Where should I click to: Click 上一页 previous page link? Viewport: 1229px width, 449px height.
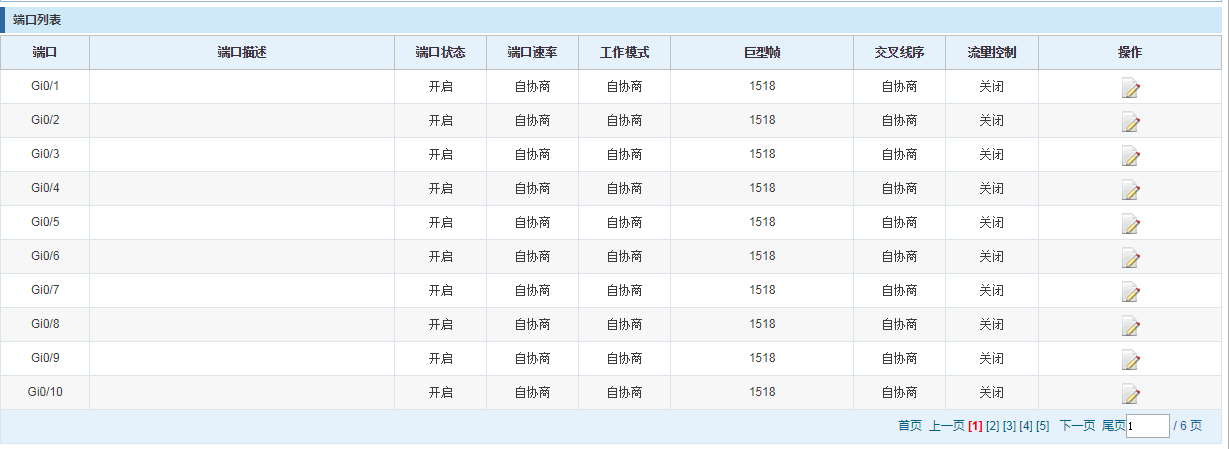click(947, 426)
